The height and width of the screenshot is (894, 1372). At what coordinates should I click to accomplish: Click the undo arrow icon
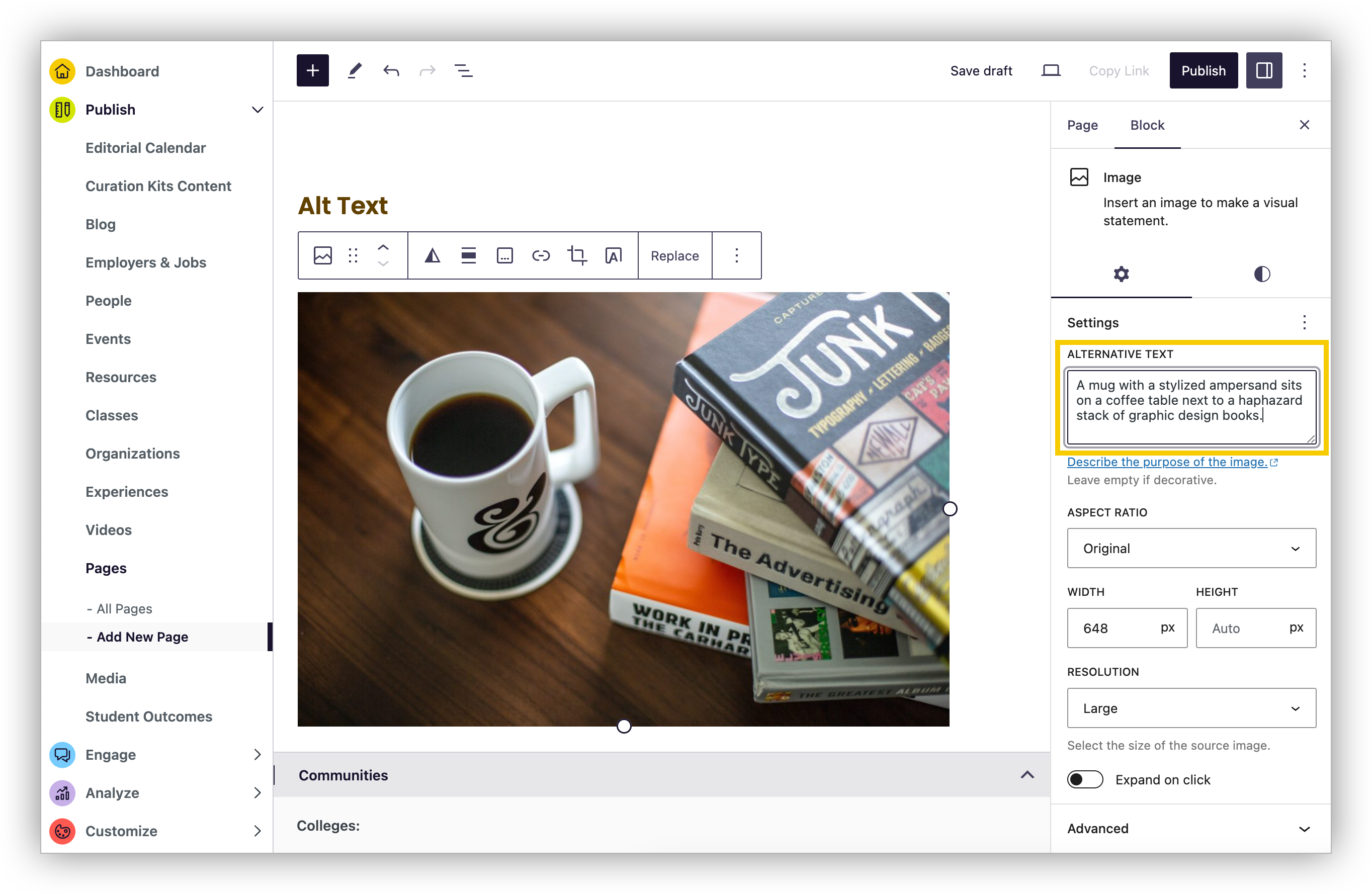point(391,70)
